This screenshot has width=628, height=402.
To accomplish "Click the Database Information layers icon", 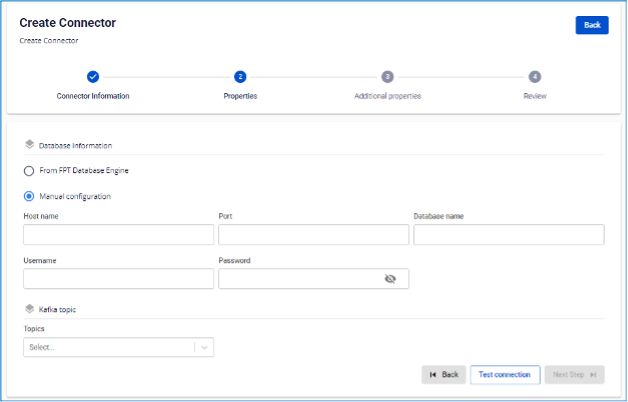I will click(29, 145).
